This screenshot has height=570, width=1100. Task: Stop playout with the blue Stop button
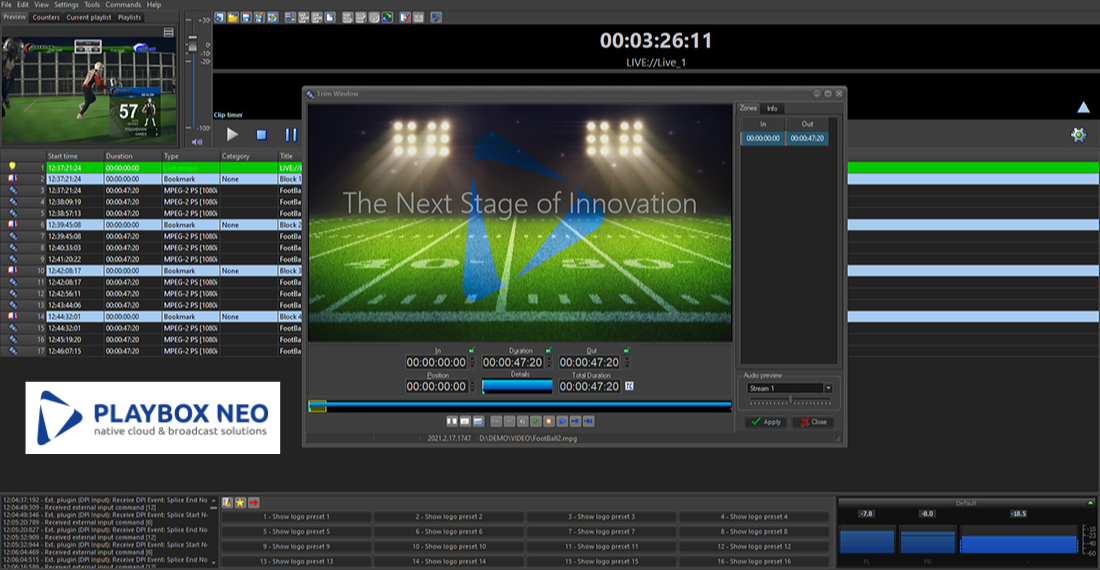(x=261, y=135)
